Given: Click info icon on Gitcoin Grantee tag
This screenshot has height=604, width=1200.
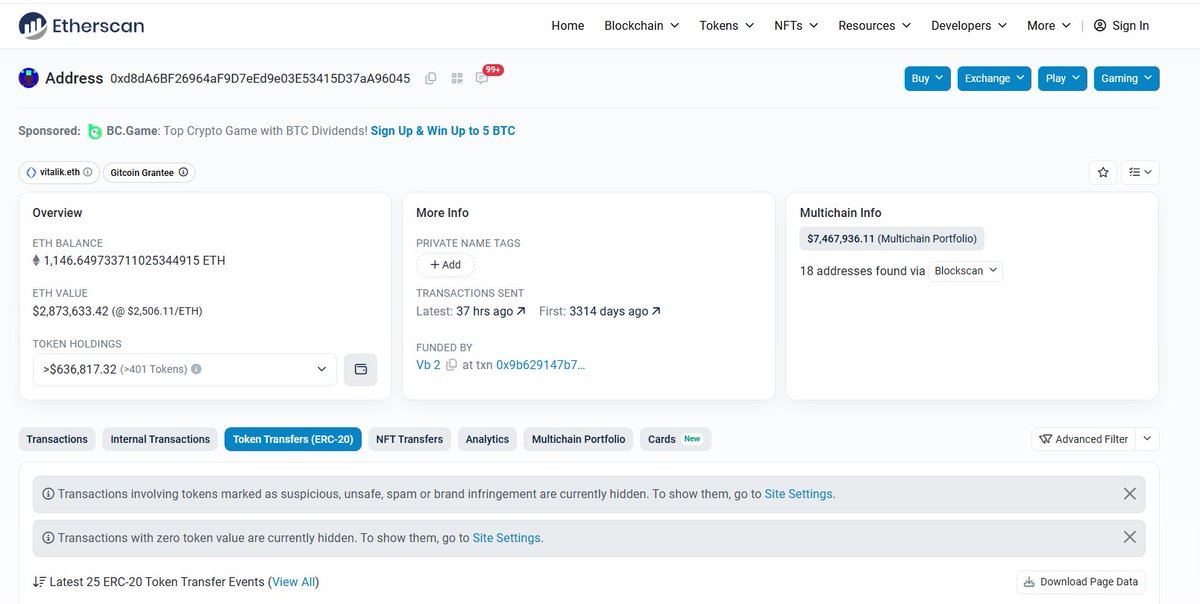Looking at the screenshot, I should [183, 172].
